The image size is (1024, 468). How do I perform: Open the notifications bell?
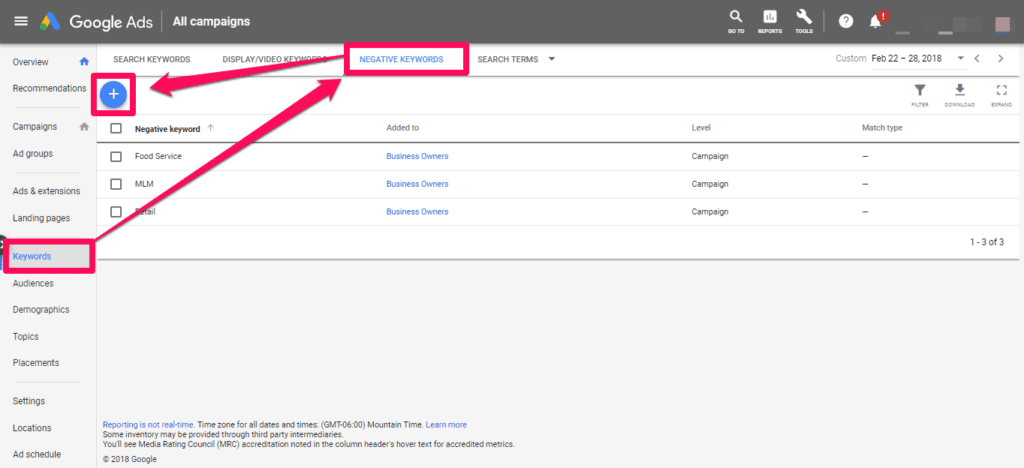[x=876, y=22]
